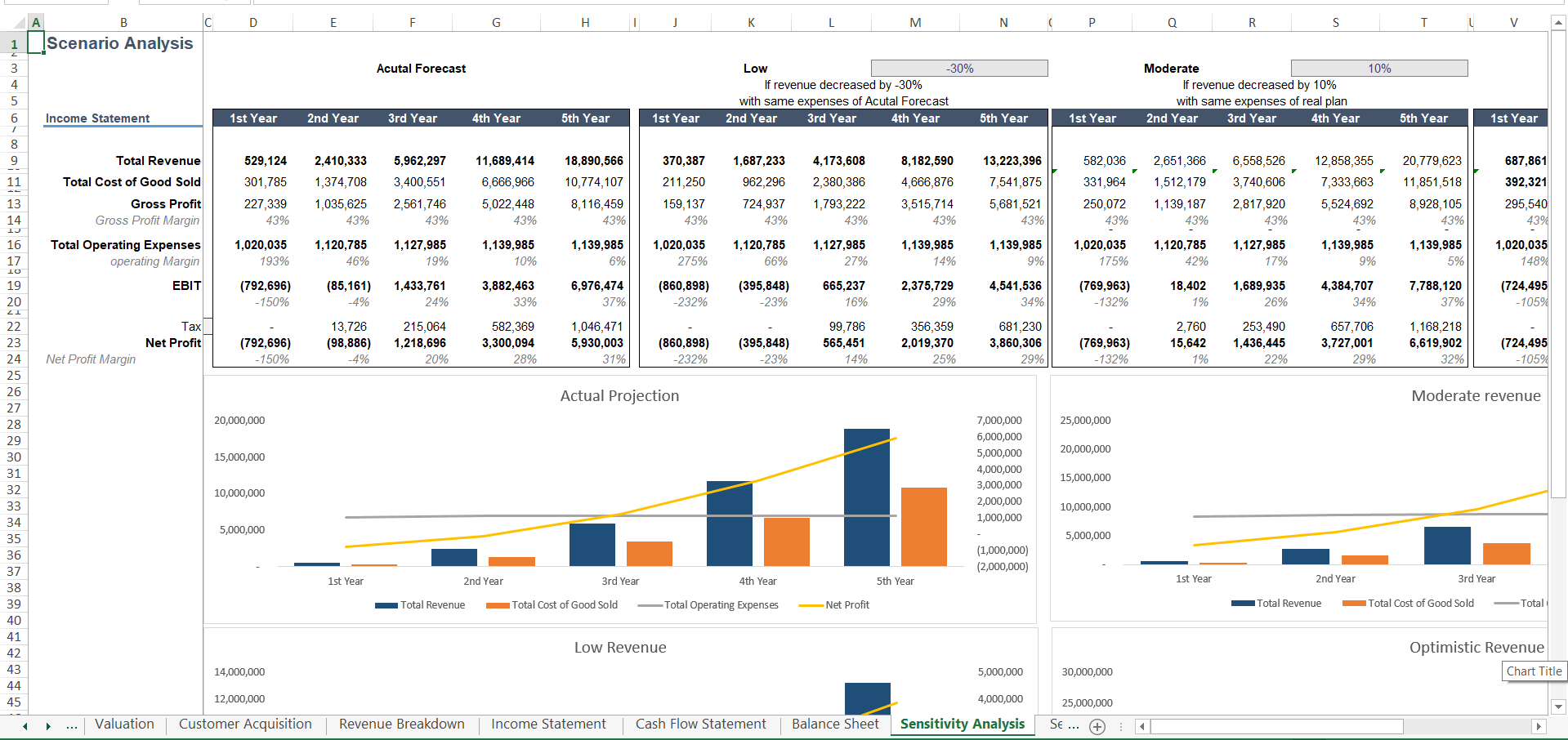
Task: Select the Moderate scenario 10% input cell
Action: click(1378, 69)
